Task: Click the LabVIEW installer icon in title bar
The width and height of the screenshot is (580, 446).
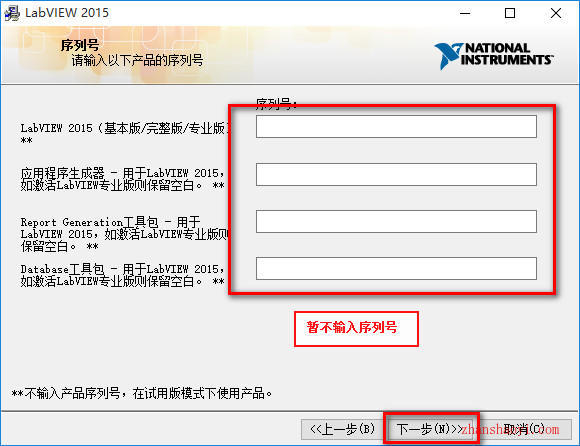Action: [x=11, y=13]
